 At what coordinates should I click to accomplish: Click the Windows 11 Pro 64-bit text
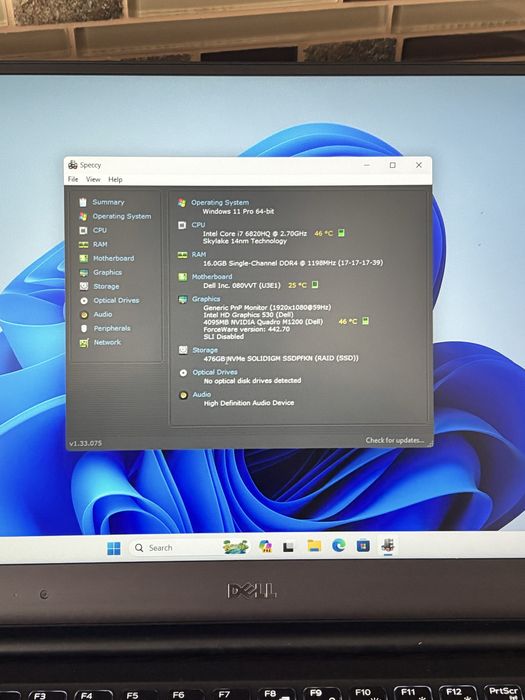tap(238, 211)
